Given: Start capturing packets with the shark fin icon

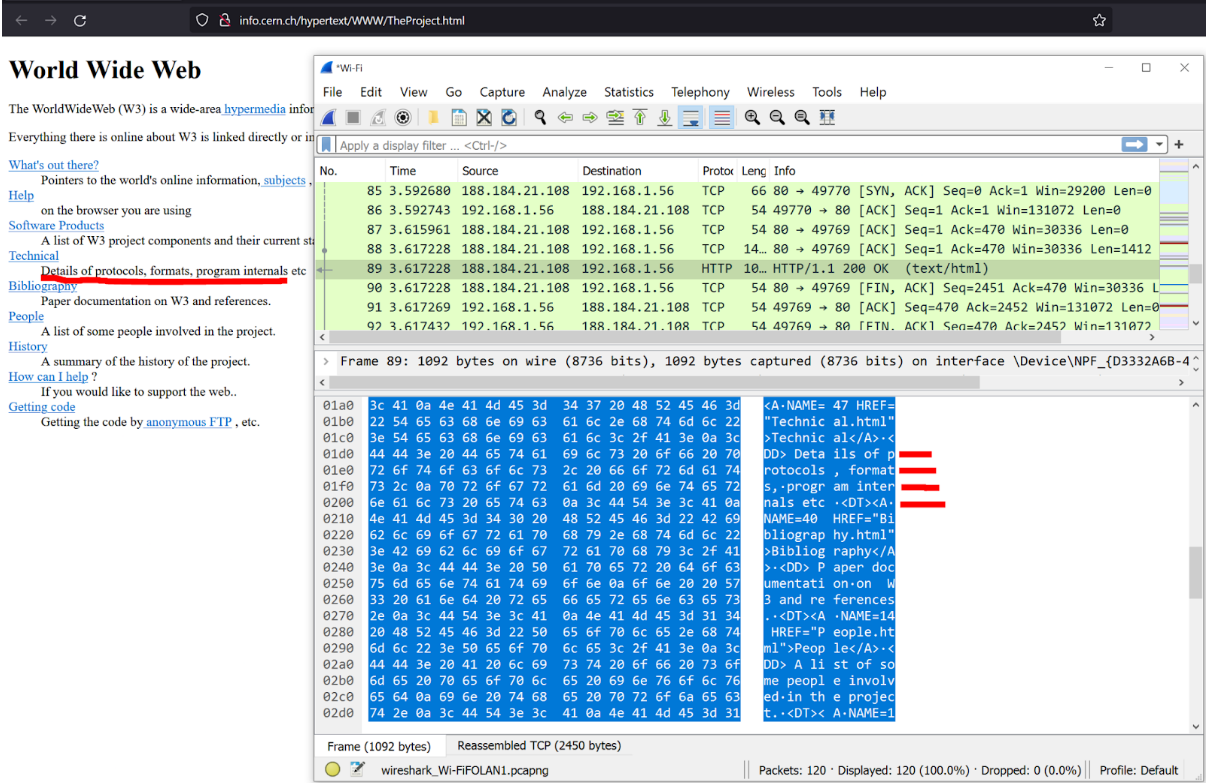Looking at the screenshot, I should coord(328,118).
